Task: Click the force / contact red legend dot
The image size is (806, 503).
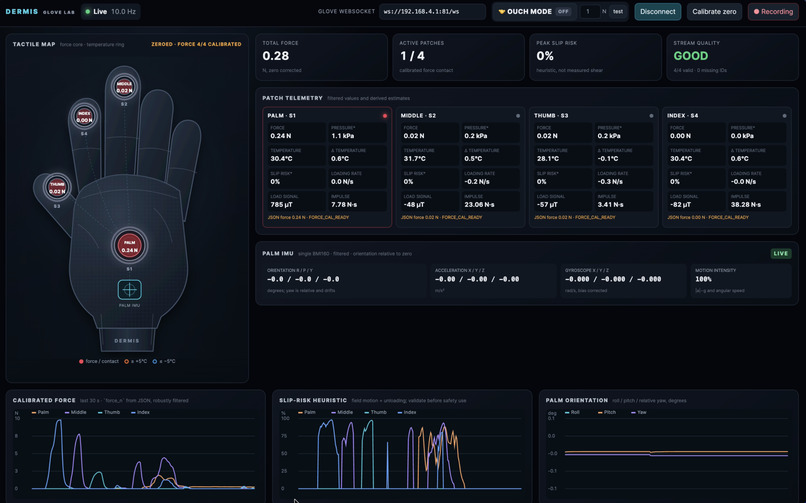Action: pos(81,361)
